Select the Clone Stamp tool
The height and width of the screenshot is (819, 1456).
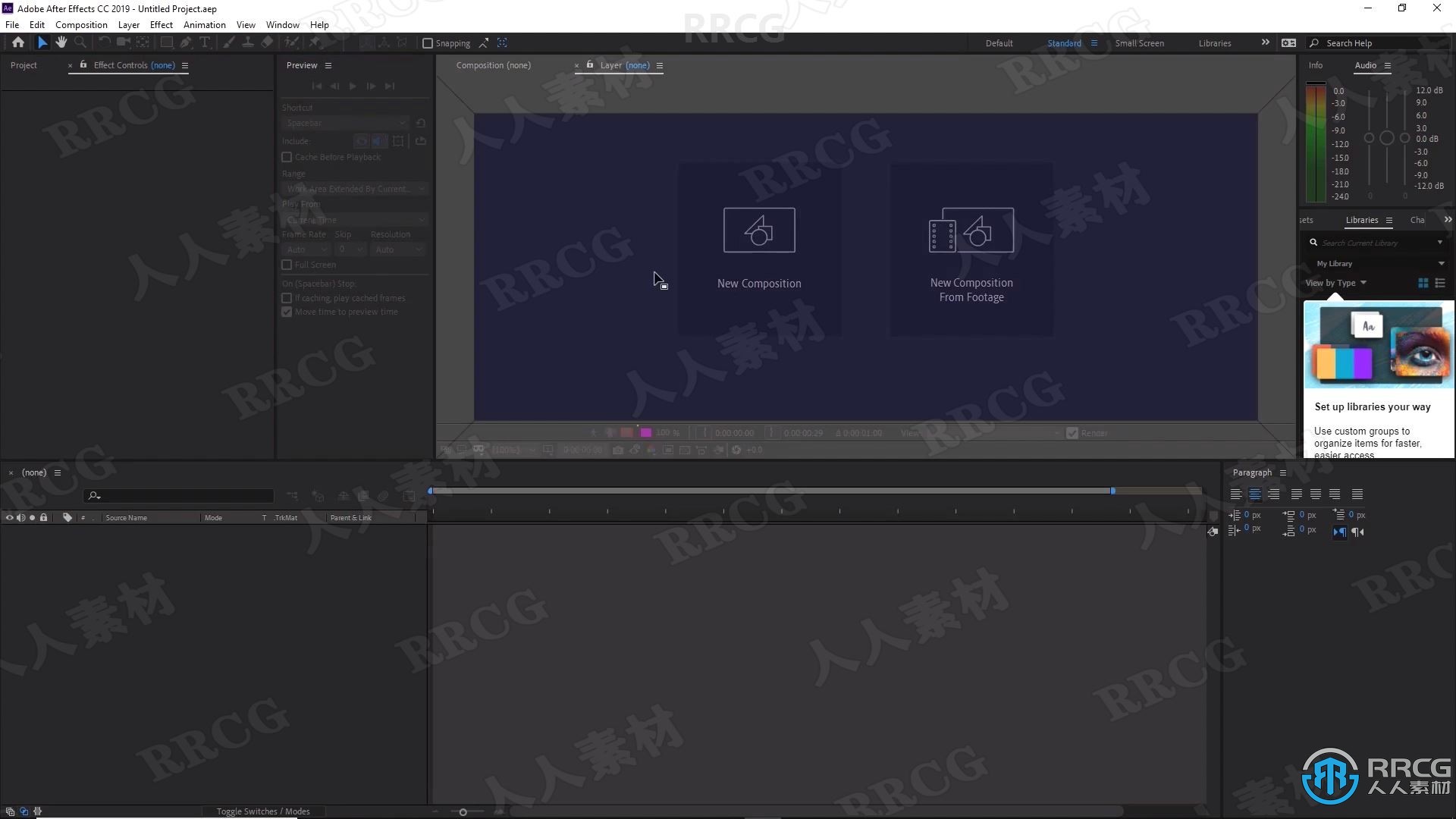[247, 43]
